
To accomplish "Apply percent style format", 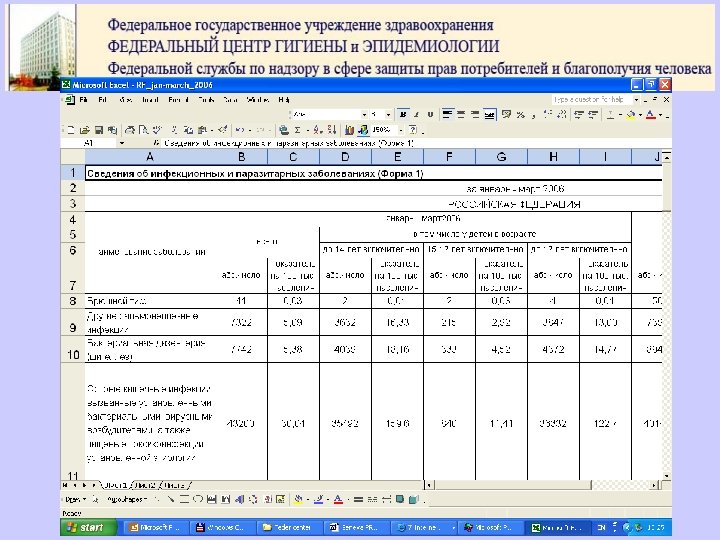I will click(x=520, y=114).
